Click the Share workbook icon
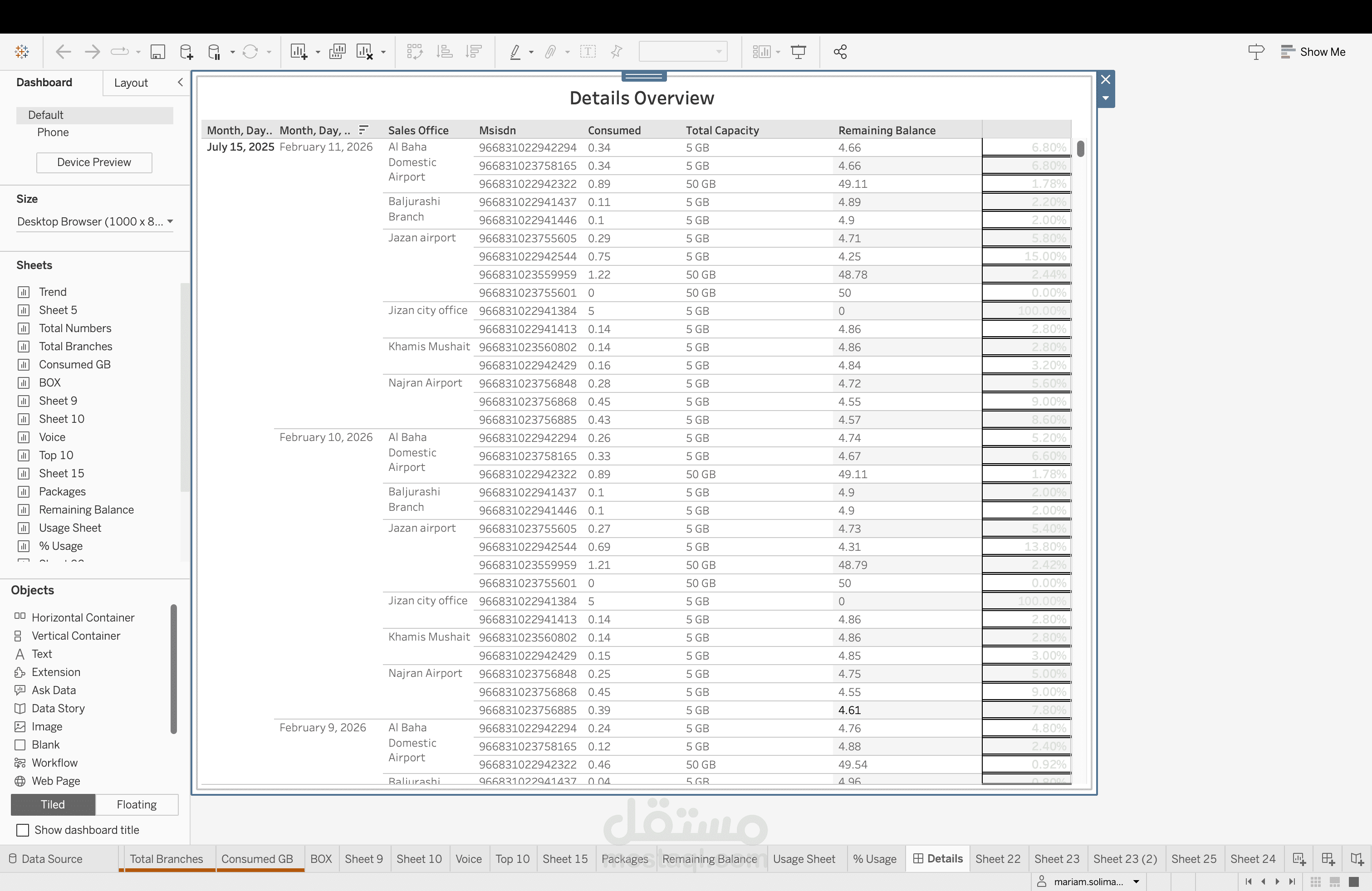This screenshot has height=891, width=1372. click(x=840, y=52)
